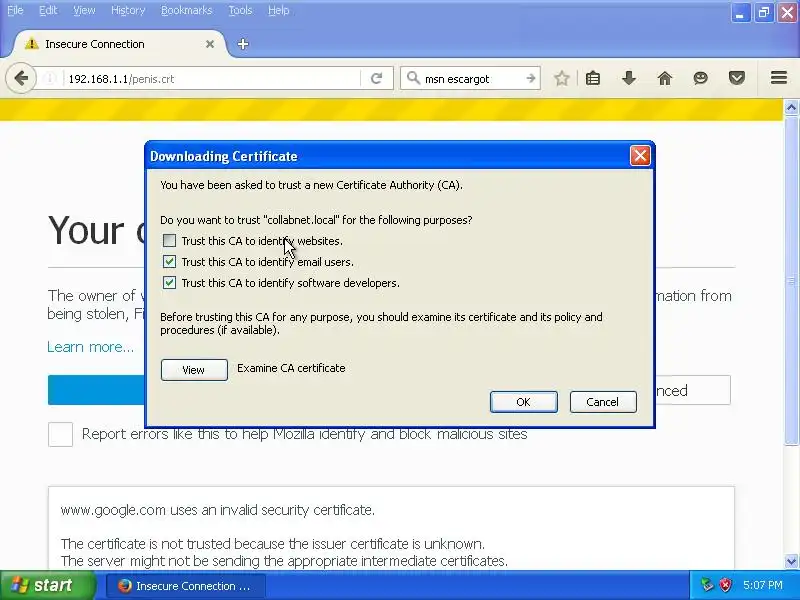
Task: Uncheck Trust this CA to identify email users
Action: pos(169,262)
